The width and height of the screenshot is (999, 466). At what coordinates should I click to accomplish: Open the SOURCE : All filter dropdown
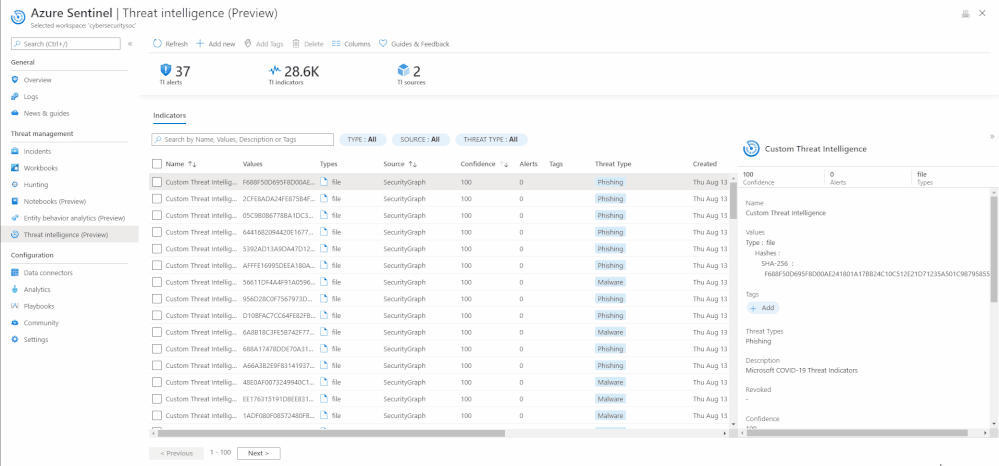(421, 140)
